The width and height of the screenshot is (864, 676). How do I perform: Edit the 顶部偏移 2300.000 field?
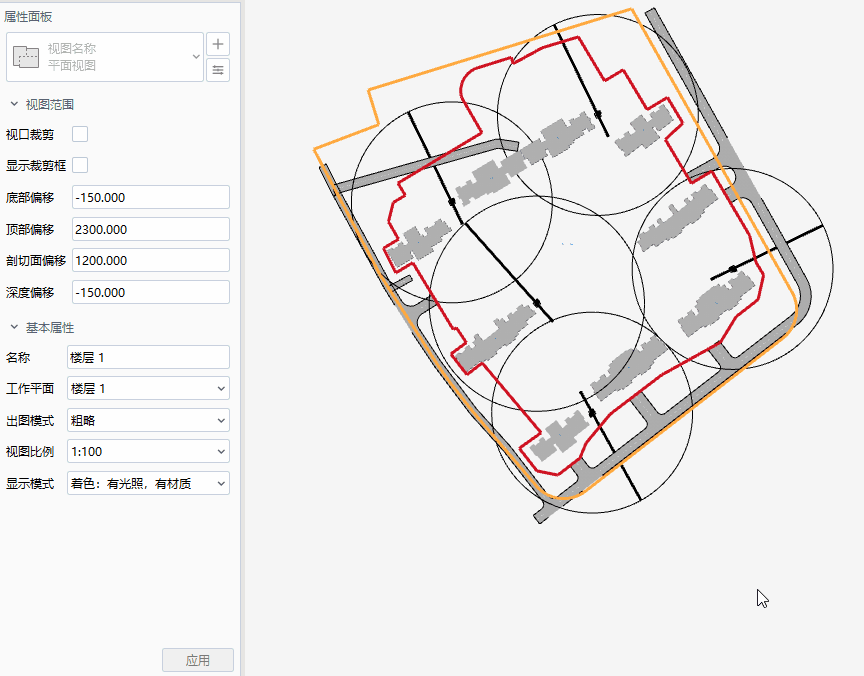tap(150, 229)
